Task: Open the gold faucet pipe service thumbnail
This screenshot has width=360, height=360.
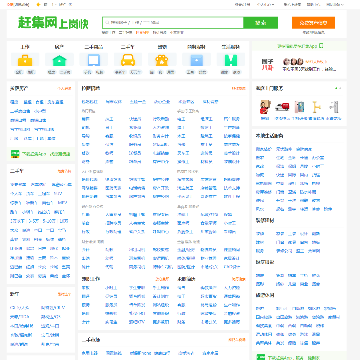Action: click(316, 107)
